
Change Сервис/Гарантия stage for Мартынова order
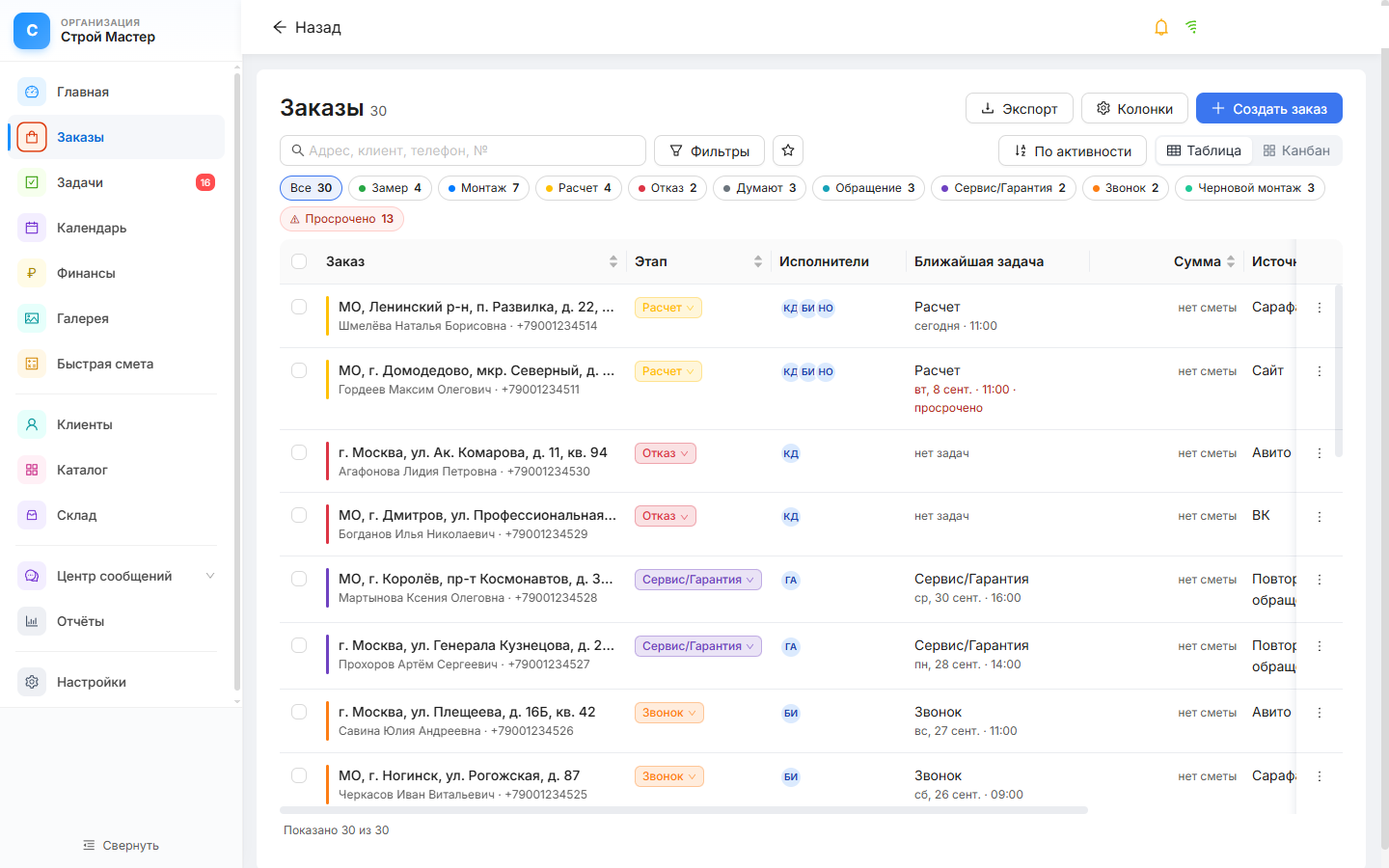tap(698, 580)
